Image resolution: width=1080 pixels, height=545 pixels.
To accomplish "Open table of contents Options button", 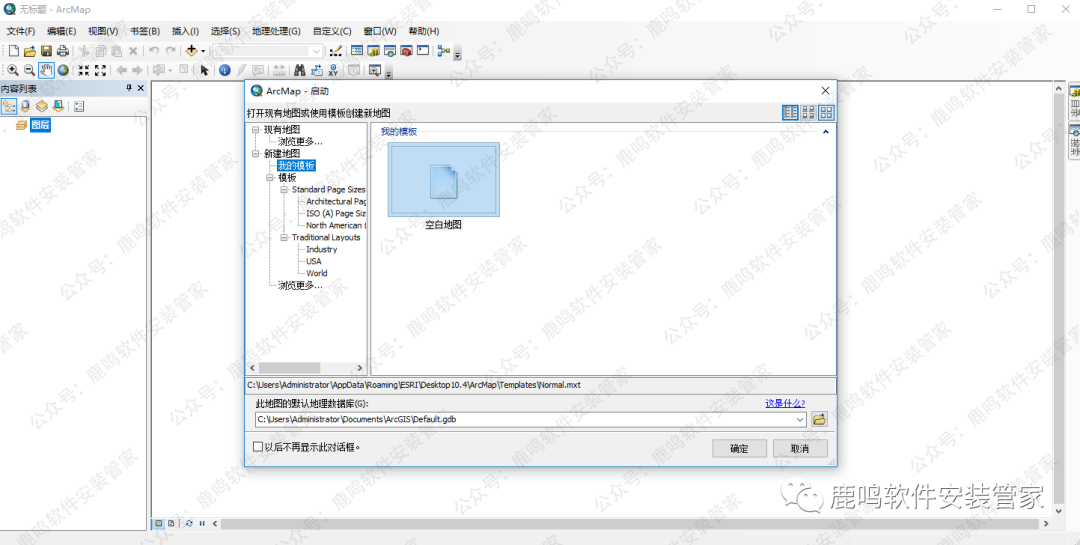I will coord(79,106).
